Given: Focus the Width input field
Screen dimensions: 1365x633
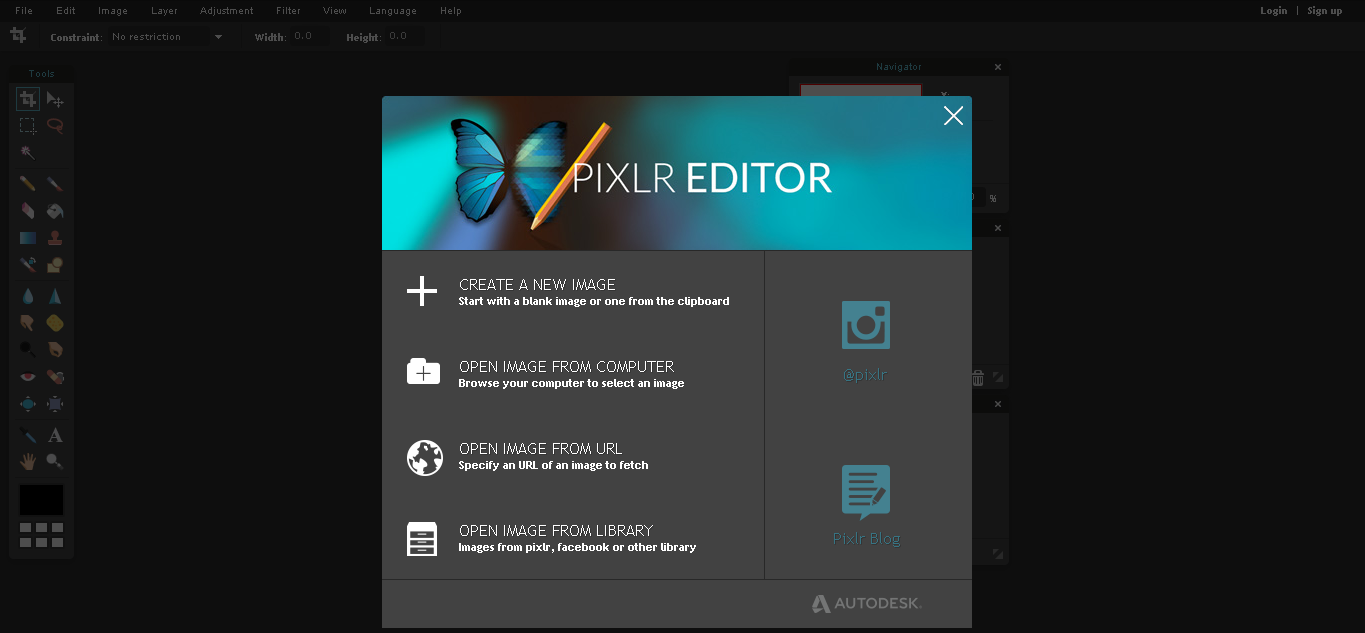Looking at the screenshot, I should [x=309, y=37].
